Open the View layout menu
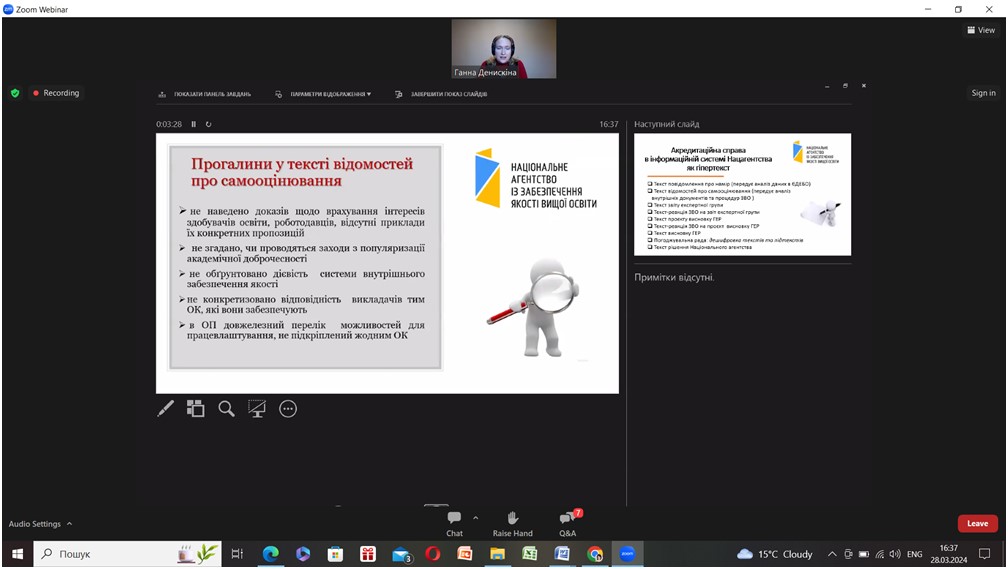Viewport: 1008px width, 569px height. coord(981,30)
